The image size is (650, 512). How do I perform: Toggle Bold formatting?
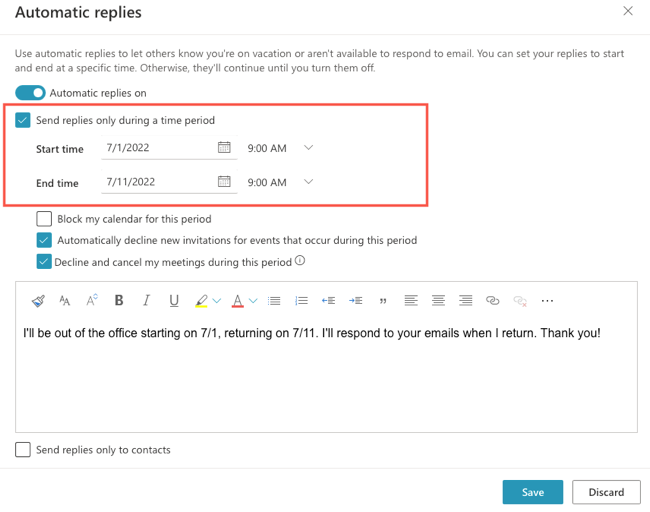click(119, 300)
